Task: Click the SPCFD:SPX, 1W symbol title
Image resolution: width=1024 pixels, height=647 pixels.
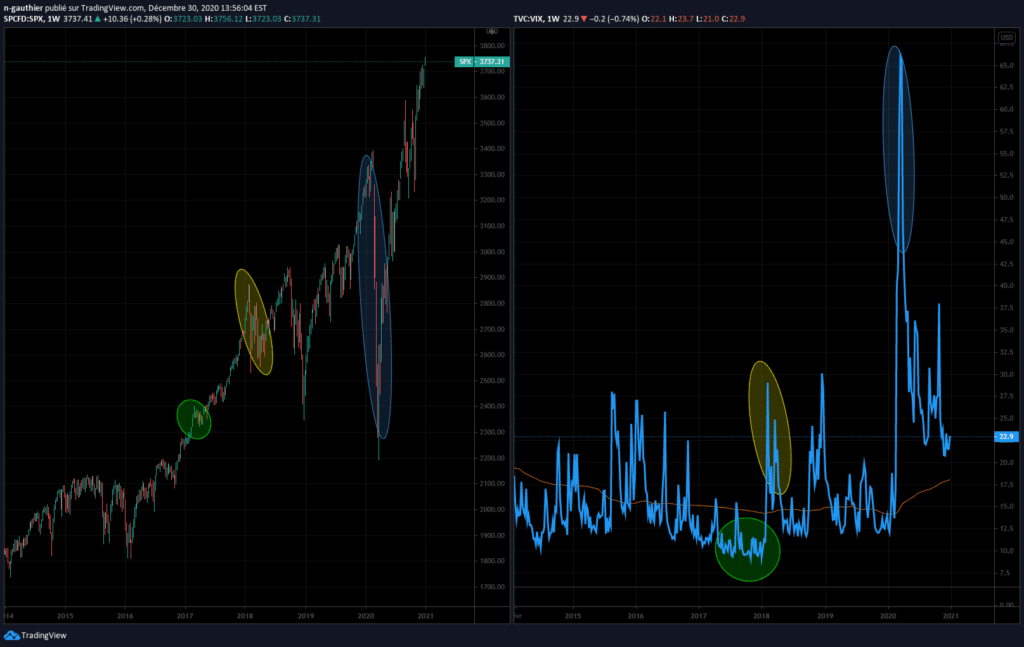Action: (31, 19)
